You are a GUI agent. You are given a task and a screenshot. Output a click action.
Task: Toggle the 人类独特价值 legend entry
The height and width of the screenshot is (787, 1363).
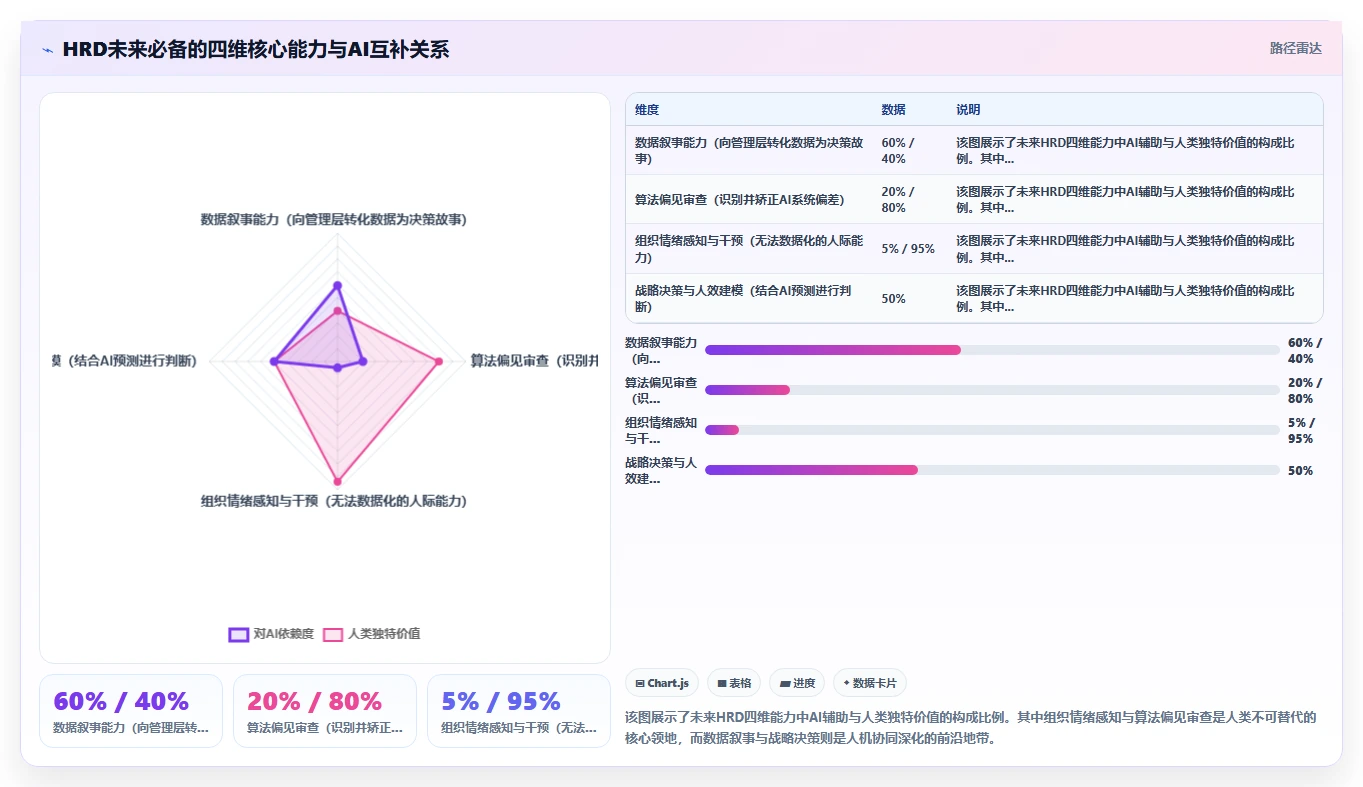tap(372, 634)
